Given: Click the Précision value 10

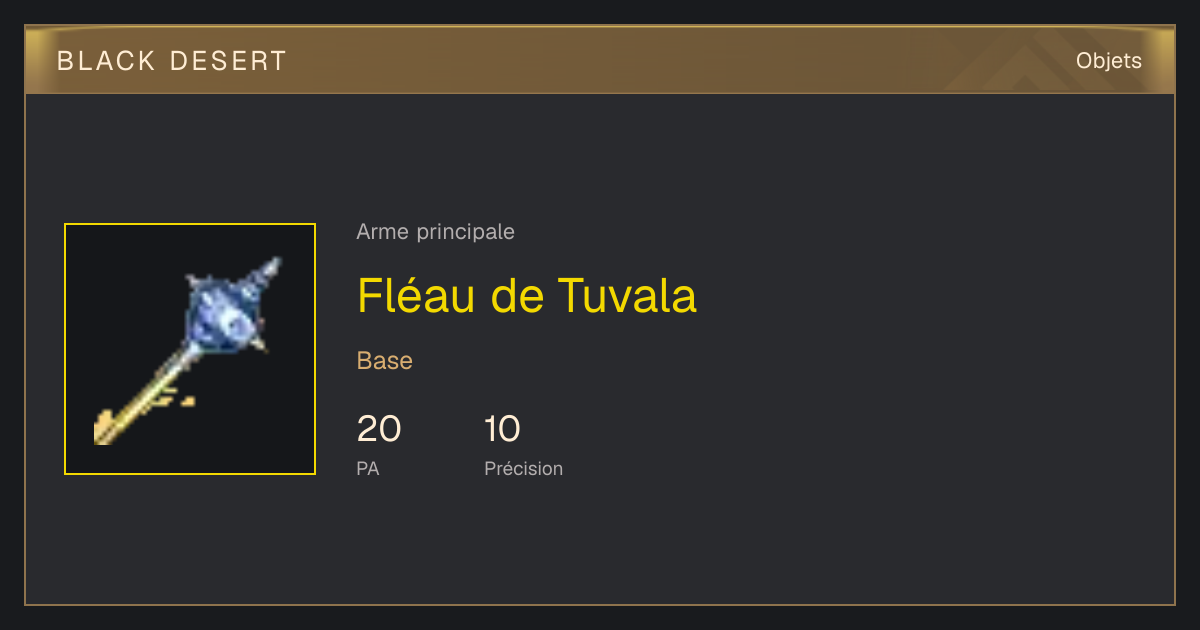Looking at the screenshot, I should (502, 429).
